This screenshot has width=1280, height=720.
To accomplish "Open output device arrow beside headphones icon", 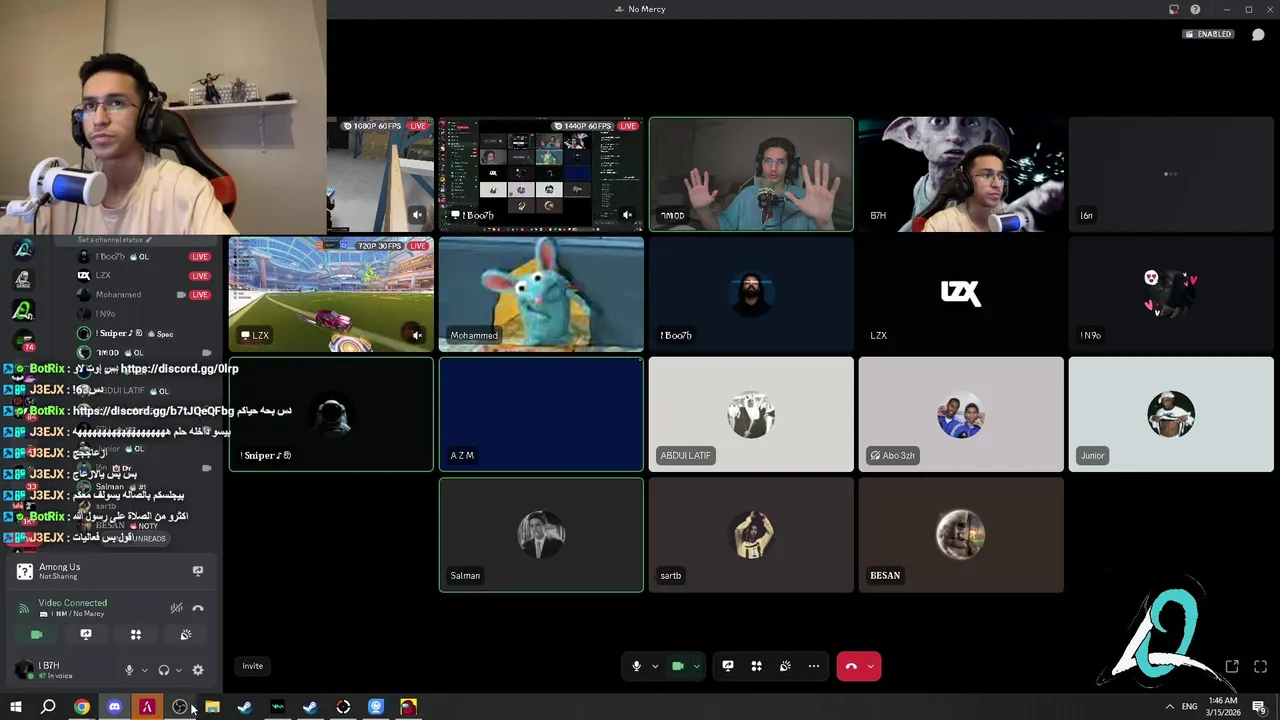I will [178, 670].
